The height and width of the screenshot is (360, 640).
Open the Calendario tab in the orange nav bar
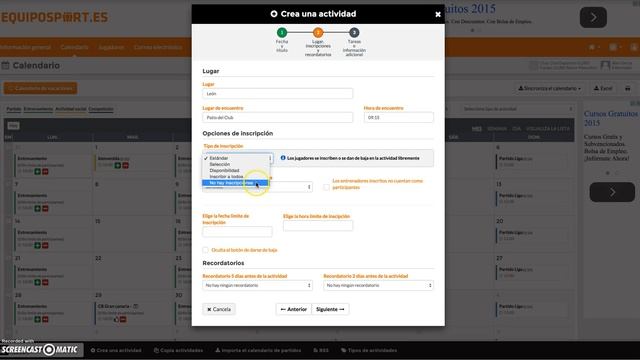(x=74, y=47)
